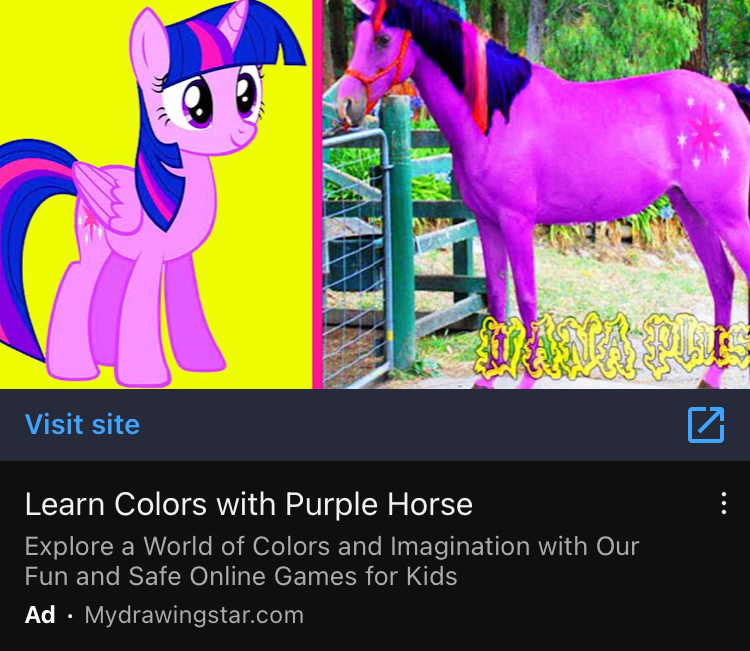Viewport: 750px width, 651px height.
Task: Click the pink divider between the two images
Action: tap(318, 194)
